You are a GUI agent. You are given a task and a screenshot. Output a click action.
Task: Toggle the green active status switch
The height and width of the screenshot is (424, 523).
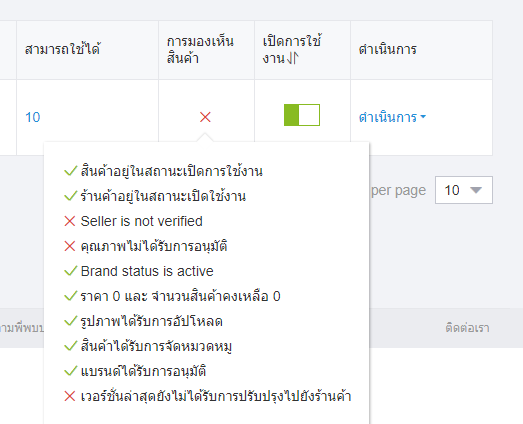302,115
